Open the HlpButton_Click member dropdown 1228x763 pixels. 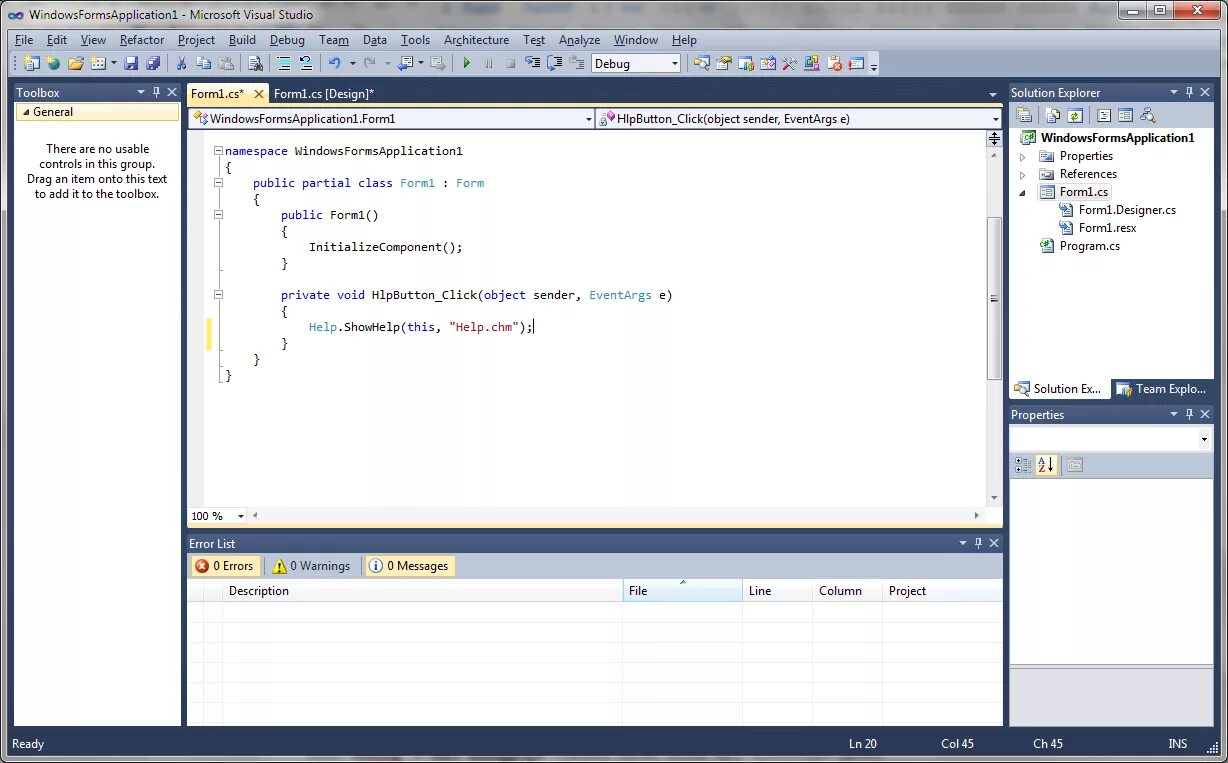click(x=995, y=119)
